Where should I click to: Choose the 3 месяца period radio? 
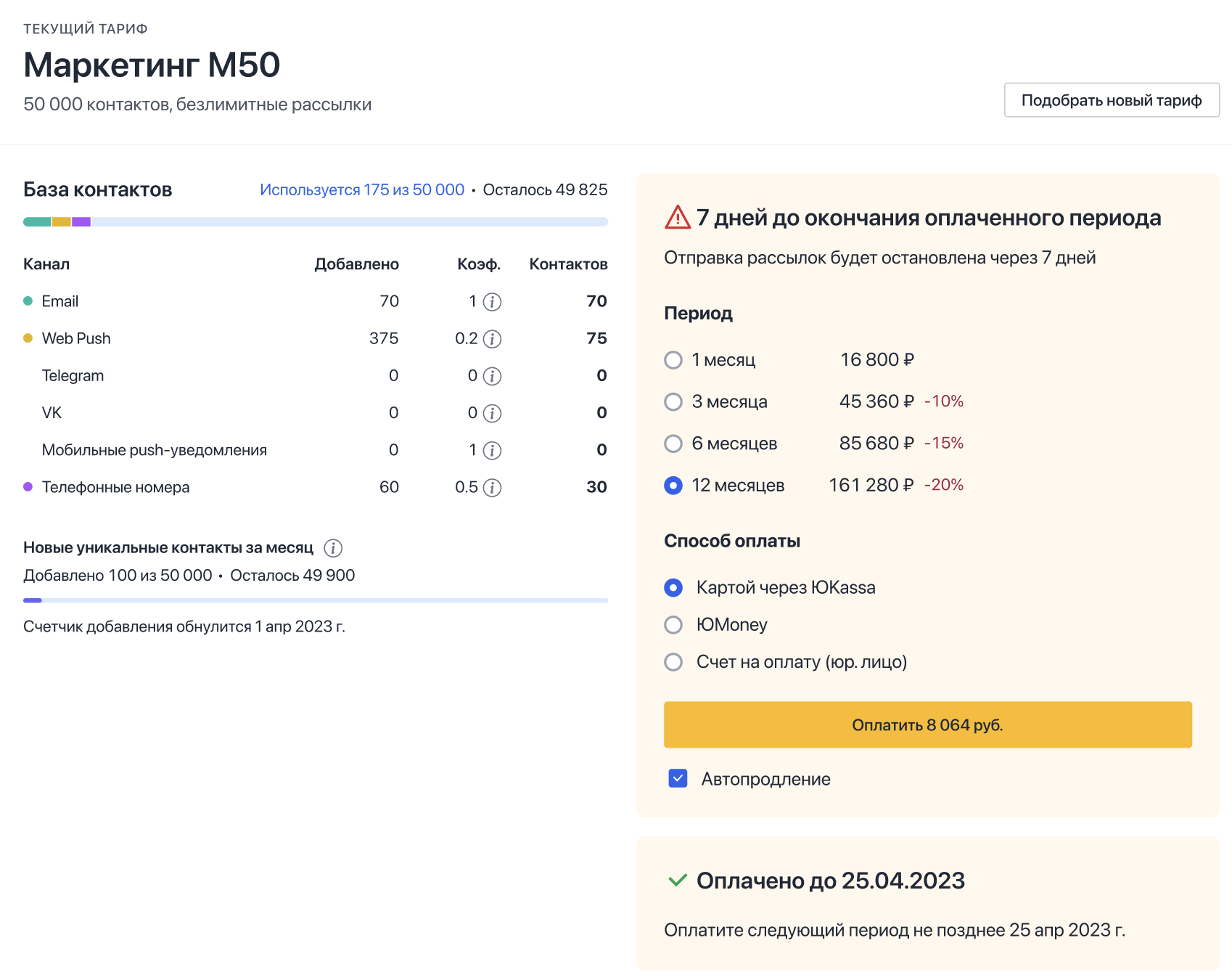point(673,402)
